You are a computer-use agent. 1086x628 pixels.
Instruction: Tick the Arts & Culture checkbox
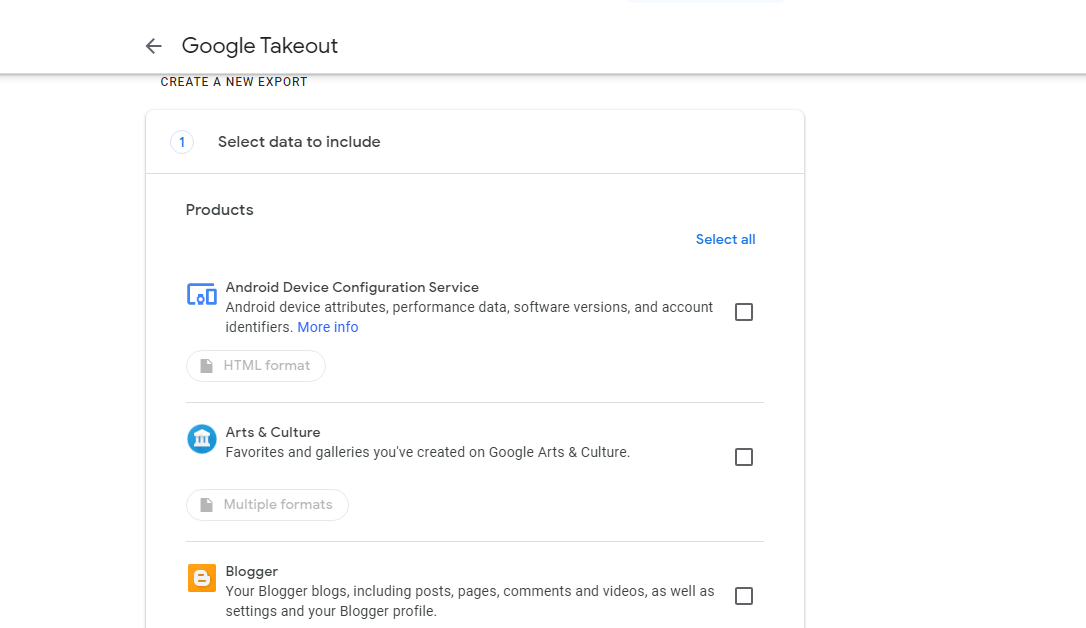coord(744,457)
